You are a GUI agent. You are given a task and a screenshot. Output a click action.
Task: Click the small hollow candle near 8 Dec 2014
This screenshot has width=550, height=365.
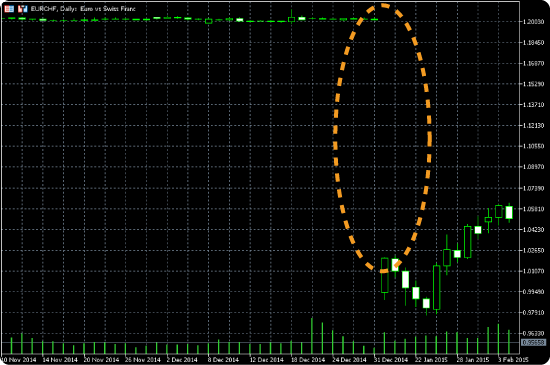click(208, 21)
